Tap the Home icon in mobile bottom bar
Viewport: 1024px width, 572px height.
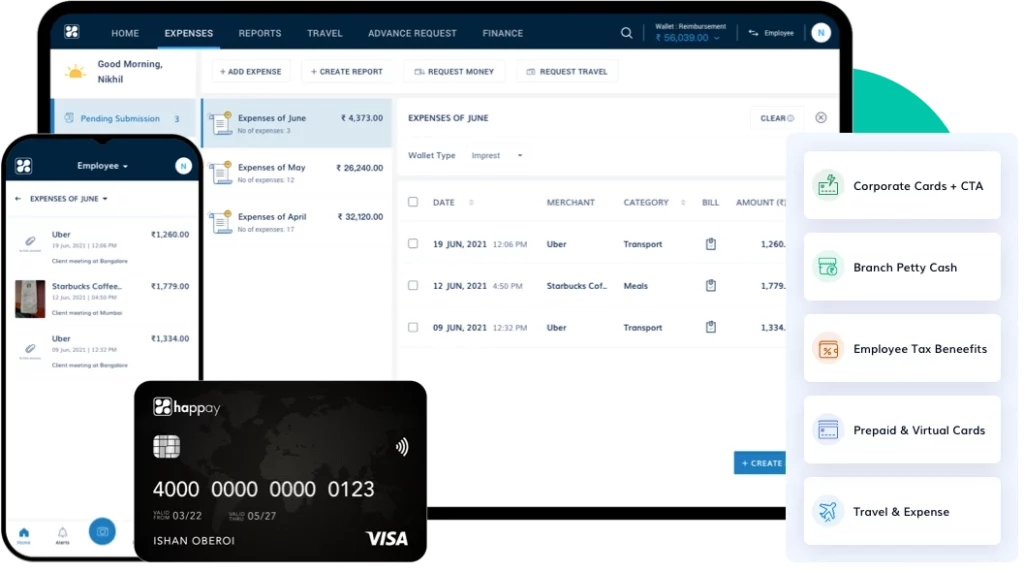coord(24,535)
